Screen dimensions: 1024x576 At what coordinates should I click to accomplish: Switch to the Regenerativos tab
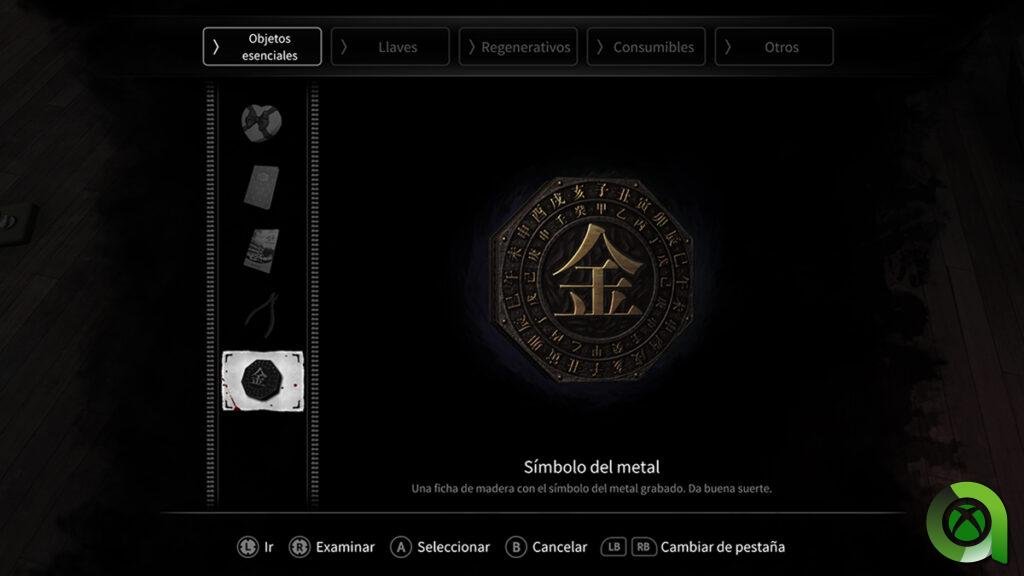click(518, 46)
